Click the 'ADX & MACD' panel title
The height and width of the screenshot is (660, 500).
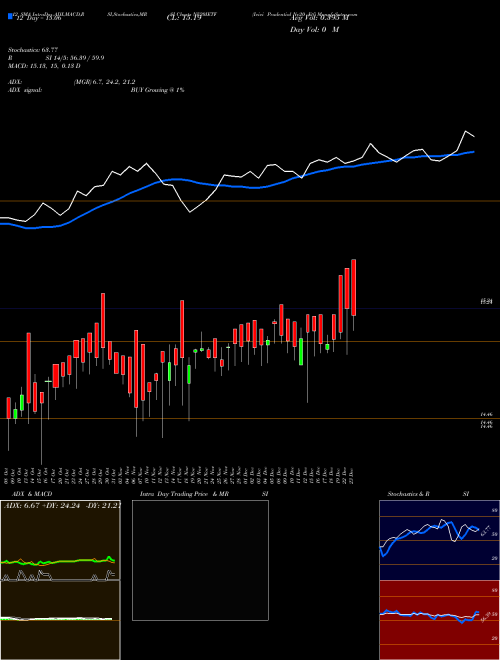point(32,494)
